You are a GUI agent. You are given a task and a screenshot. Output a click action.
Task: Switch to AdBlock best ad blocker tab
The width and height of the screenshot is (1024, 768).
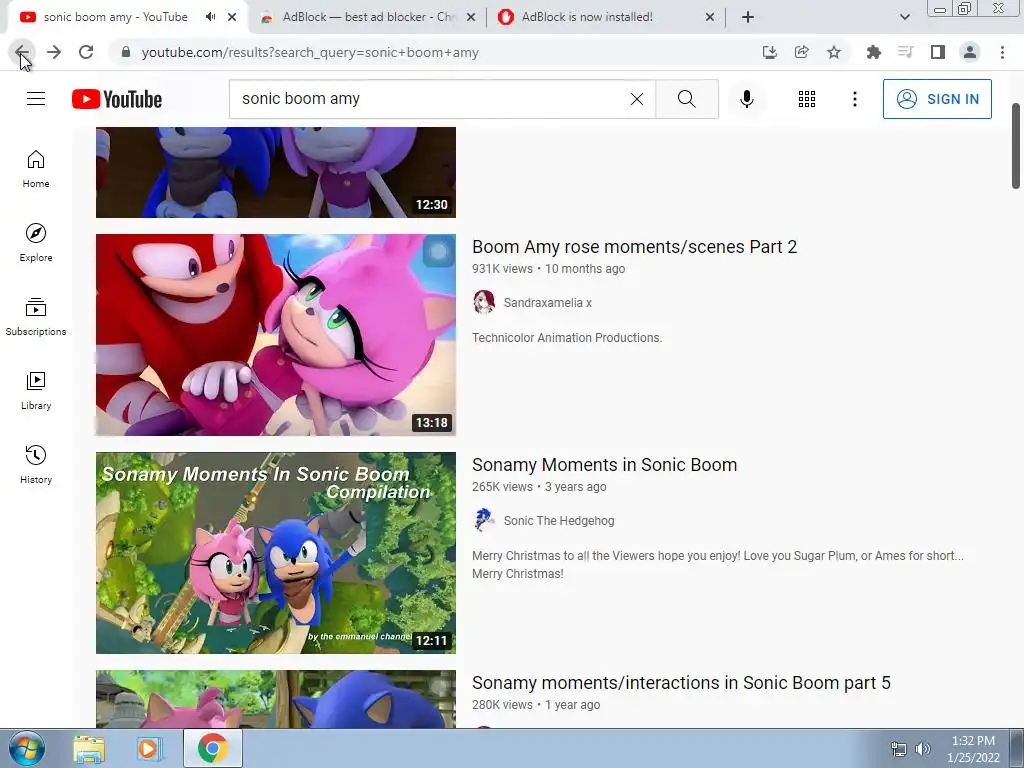point(368,17)
